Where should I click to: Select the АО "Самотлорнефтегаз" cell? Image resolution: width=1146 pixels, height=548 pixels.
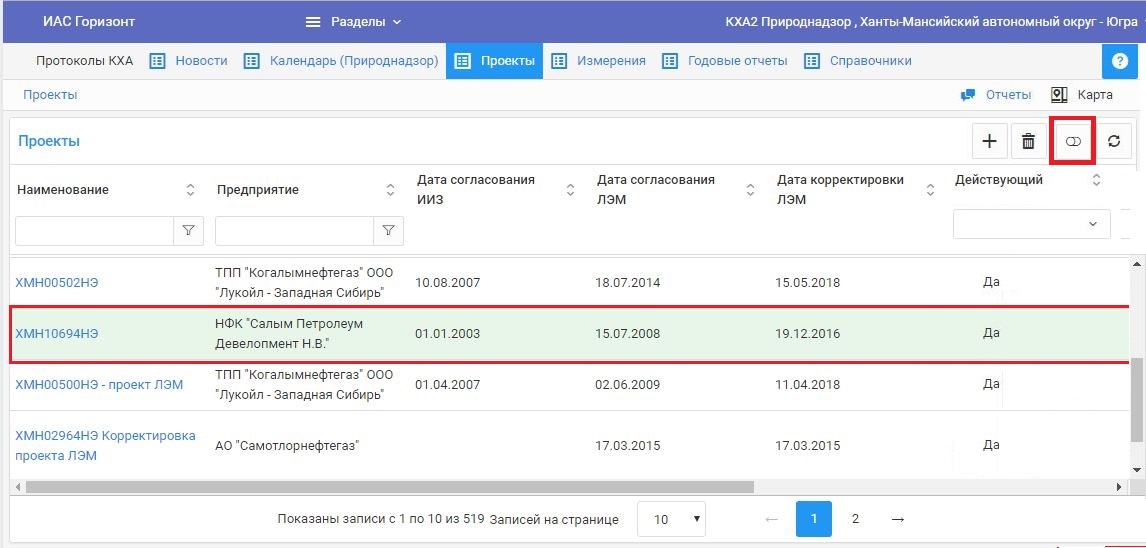[x=287, y=445]
